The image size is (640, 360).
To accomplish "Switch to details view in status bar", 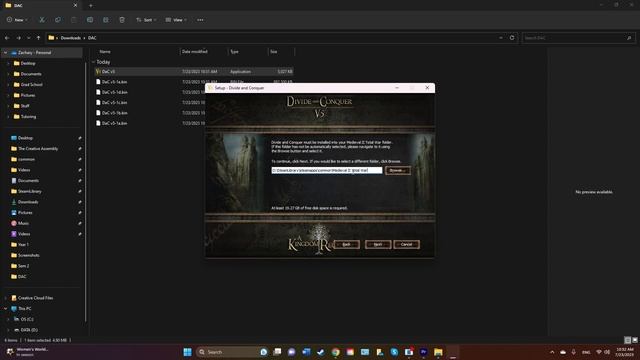I will (x=628, y=340).
